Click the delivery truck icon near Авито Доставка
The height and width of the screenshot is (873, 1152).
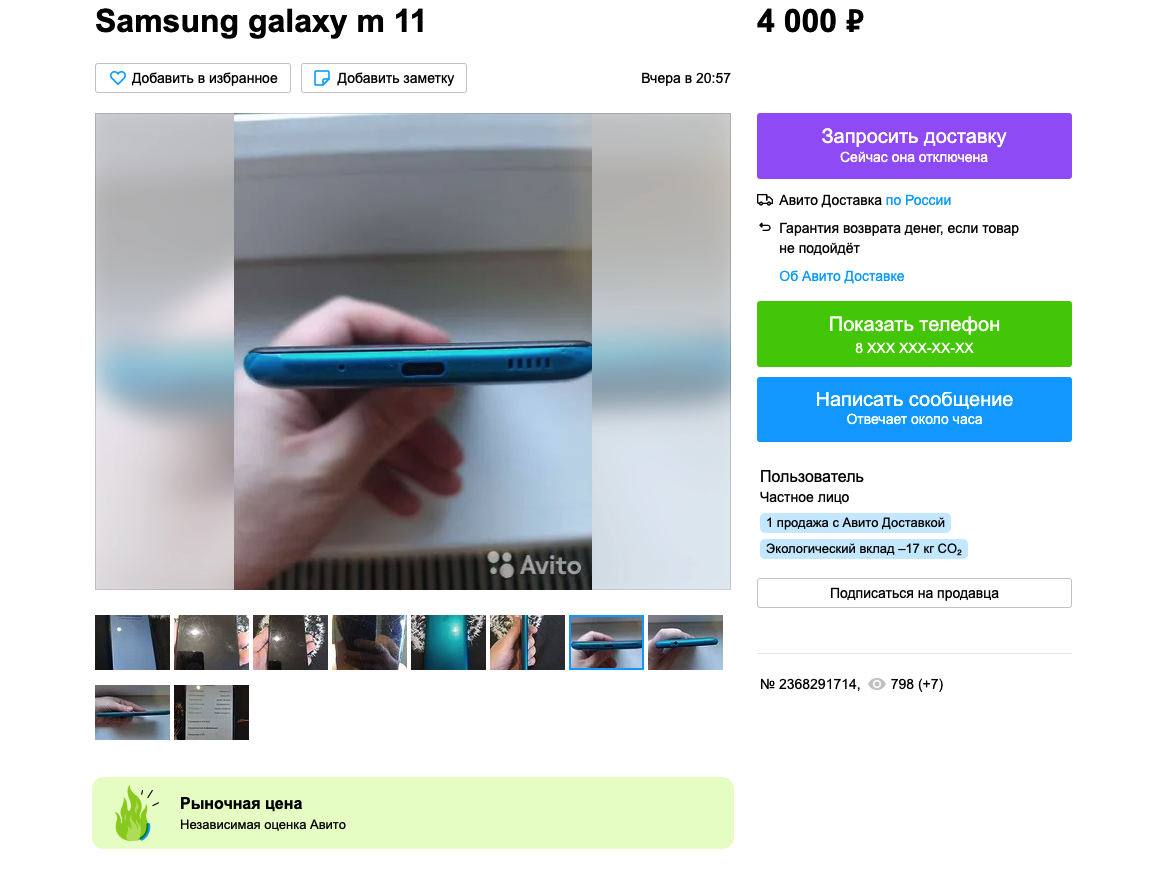[765, 200]
